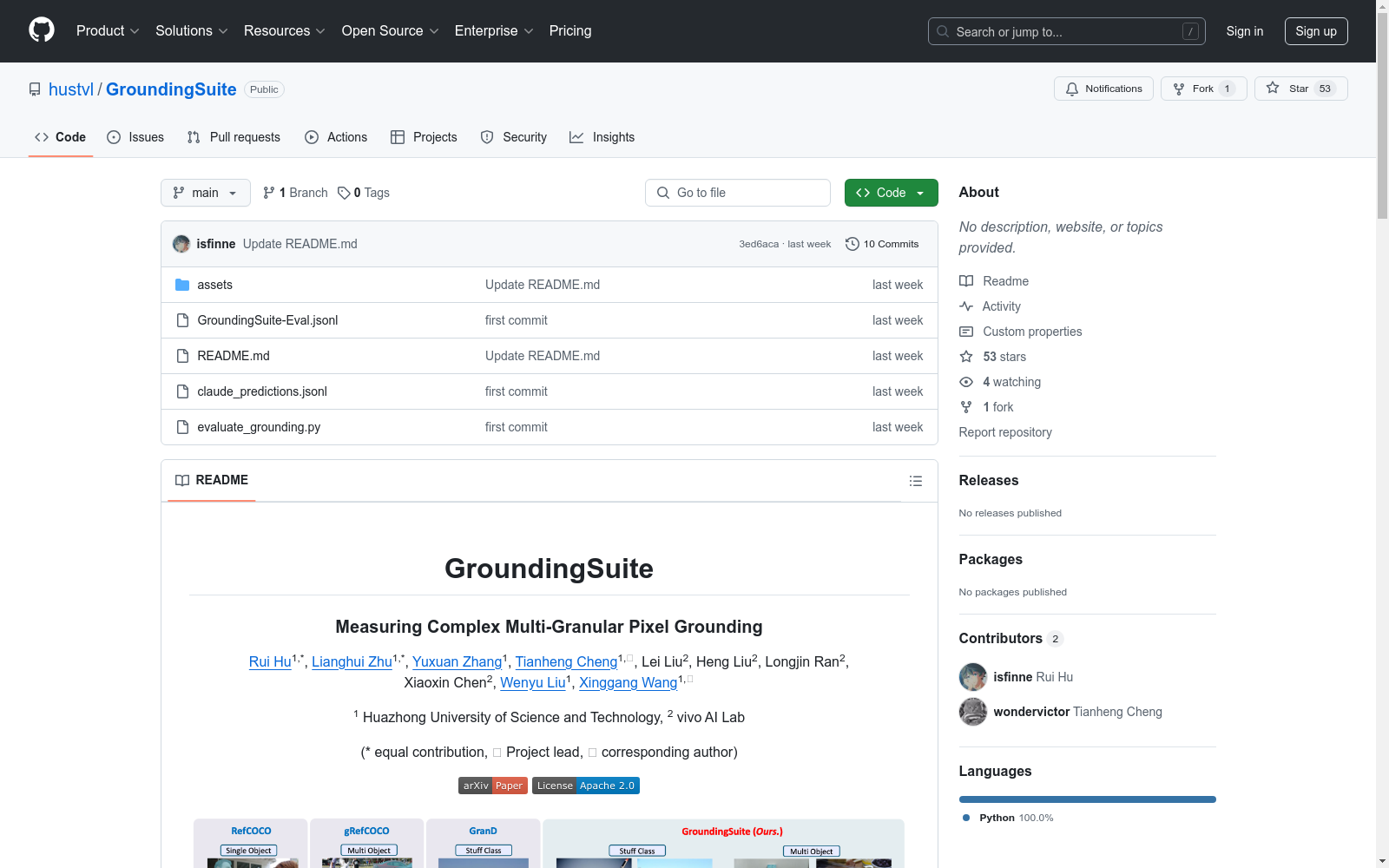Click the evaluate_grounding.py file icon
1389x868 pixels.
click(182, 427)
